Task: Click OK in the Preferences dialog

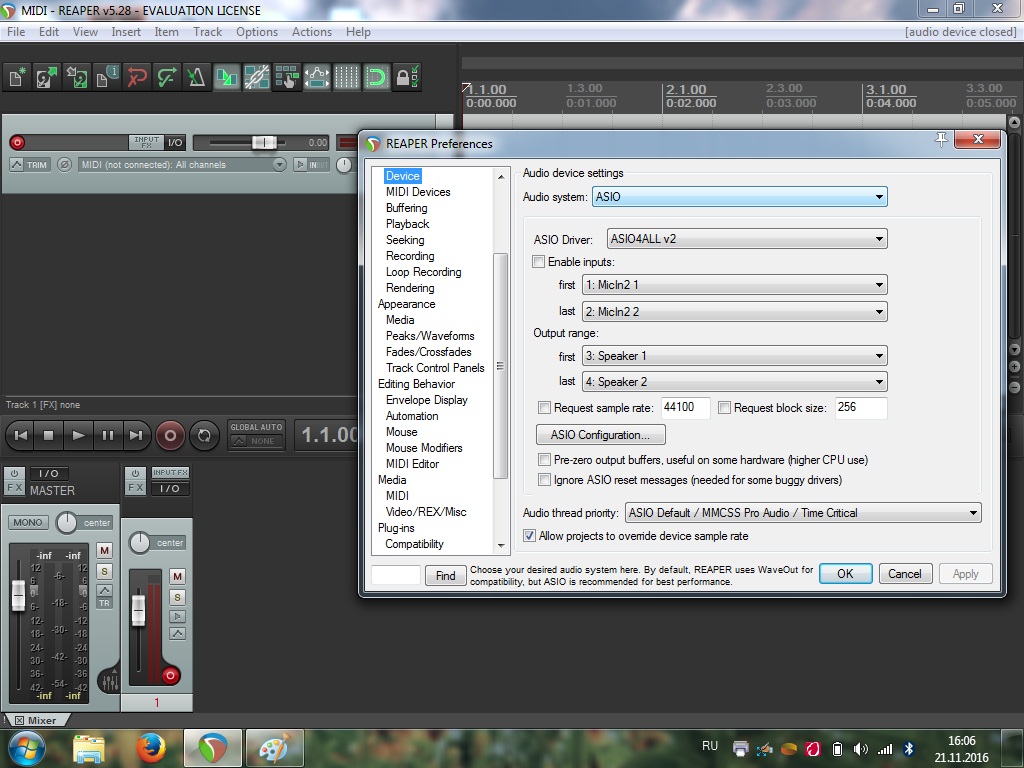Action: pyautogui.click(x=845, y=574)
